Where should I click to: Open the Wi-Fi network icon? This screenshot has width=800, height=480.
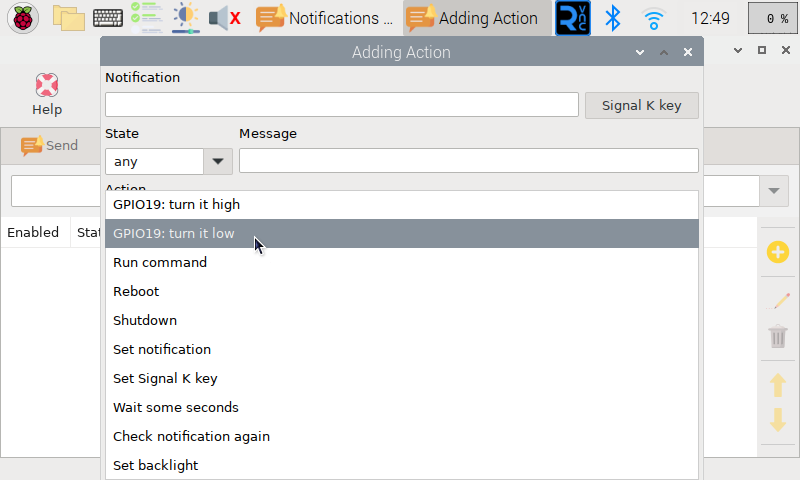[x=654, y=19]
